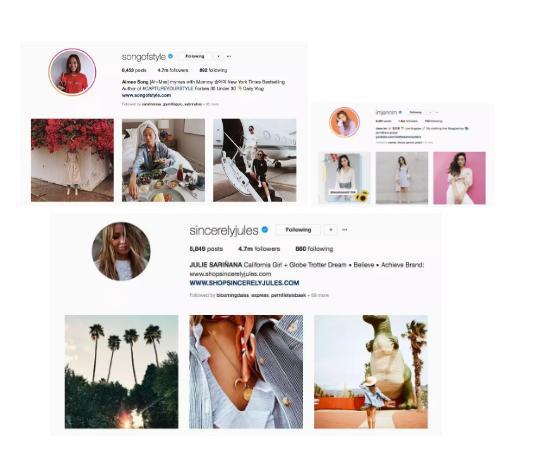
Task: Open songofstyle profile picture story
Action: [72, 72]
